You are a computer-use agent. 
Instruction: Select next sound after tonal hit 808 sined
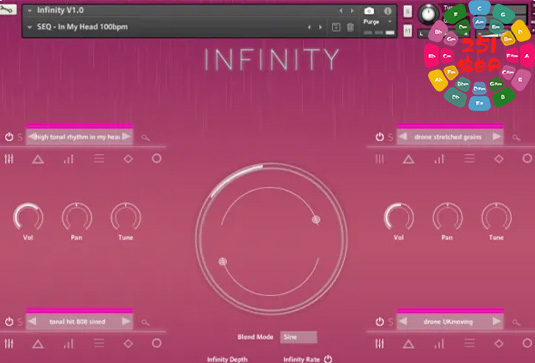click(x=126, y=321)
